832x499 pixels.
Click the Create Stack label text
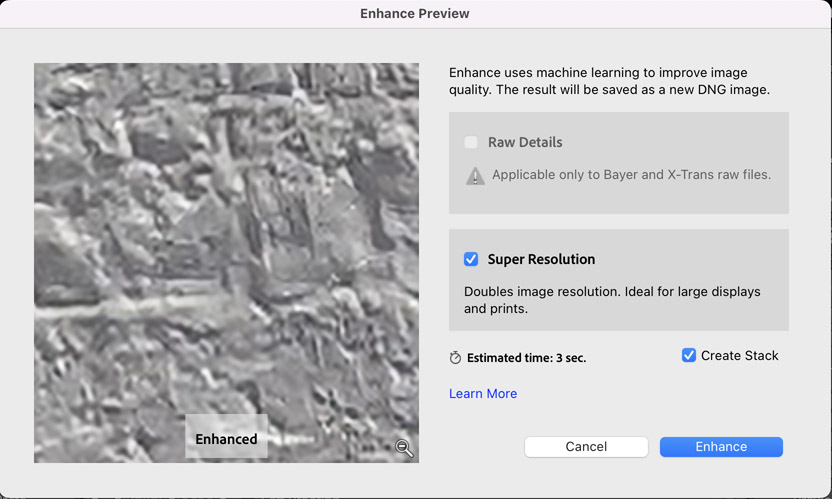(740, 355)
